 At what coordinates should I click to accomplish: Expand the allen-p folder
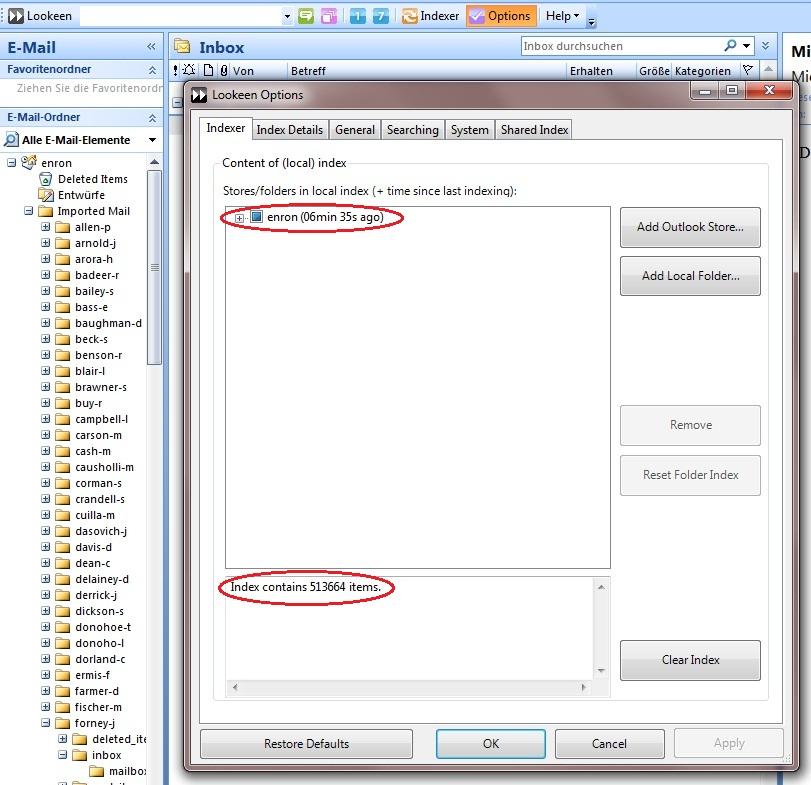[x=46, y=227]
